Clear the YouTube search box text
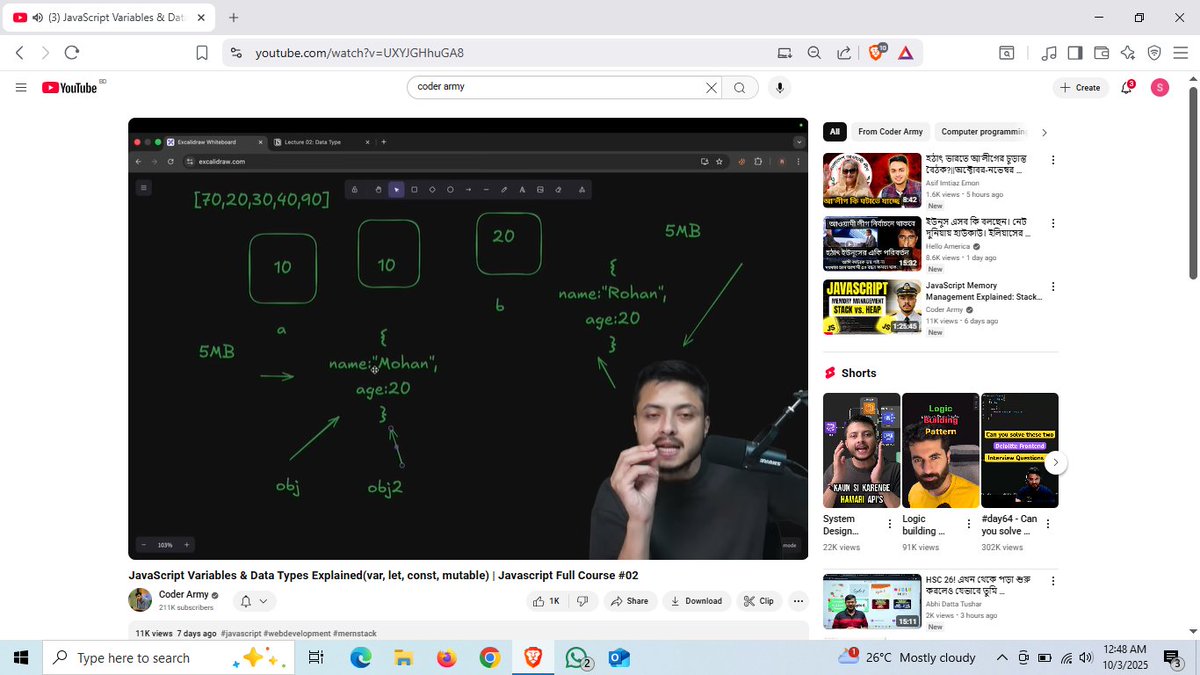Screen dimensions: 1200x675 tap(711, 87)
